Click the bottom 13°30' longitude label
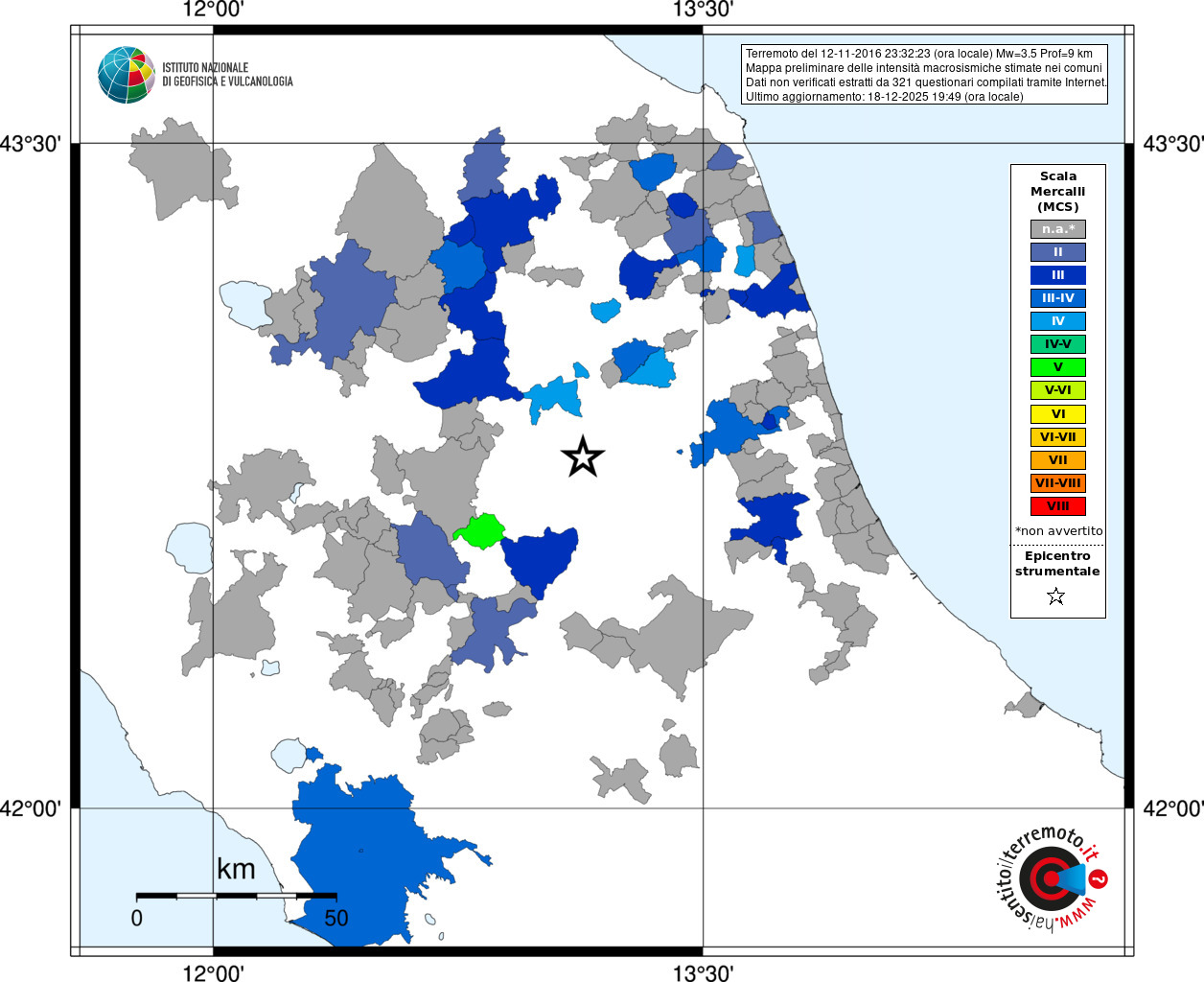1204x982 pixels. tap(703, 972)
